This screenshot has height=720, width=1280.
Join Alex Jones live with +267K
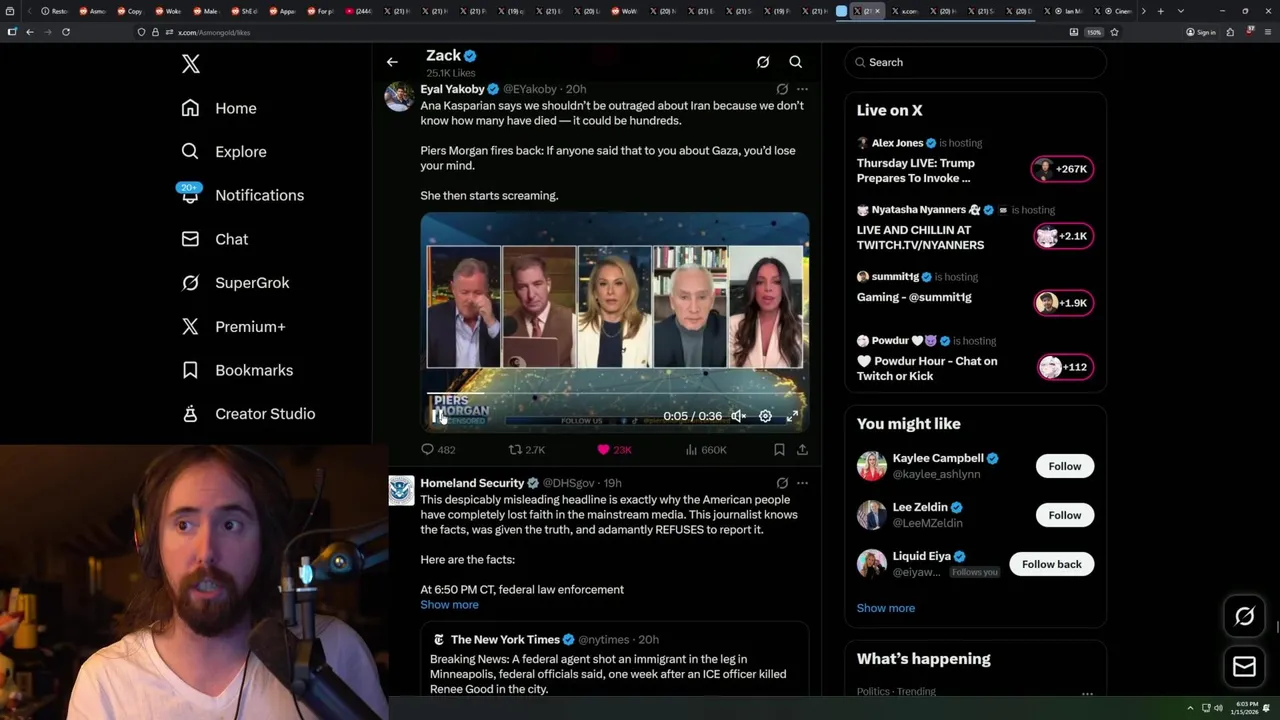click(1063, 169)
